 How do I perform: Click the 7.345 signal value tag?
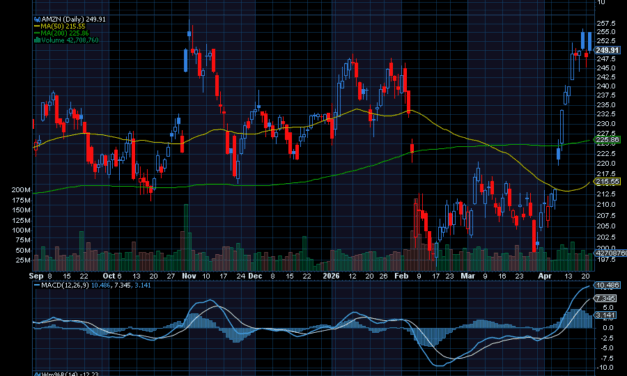(605, 298)
